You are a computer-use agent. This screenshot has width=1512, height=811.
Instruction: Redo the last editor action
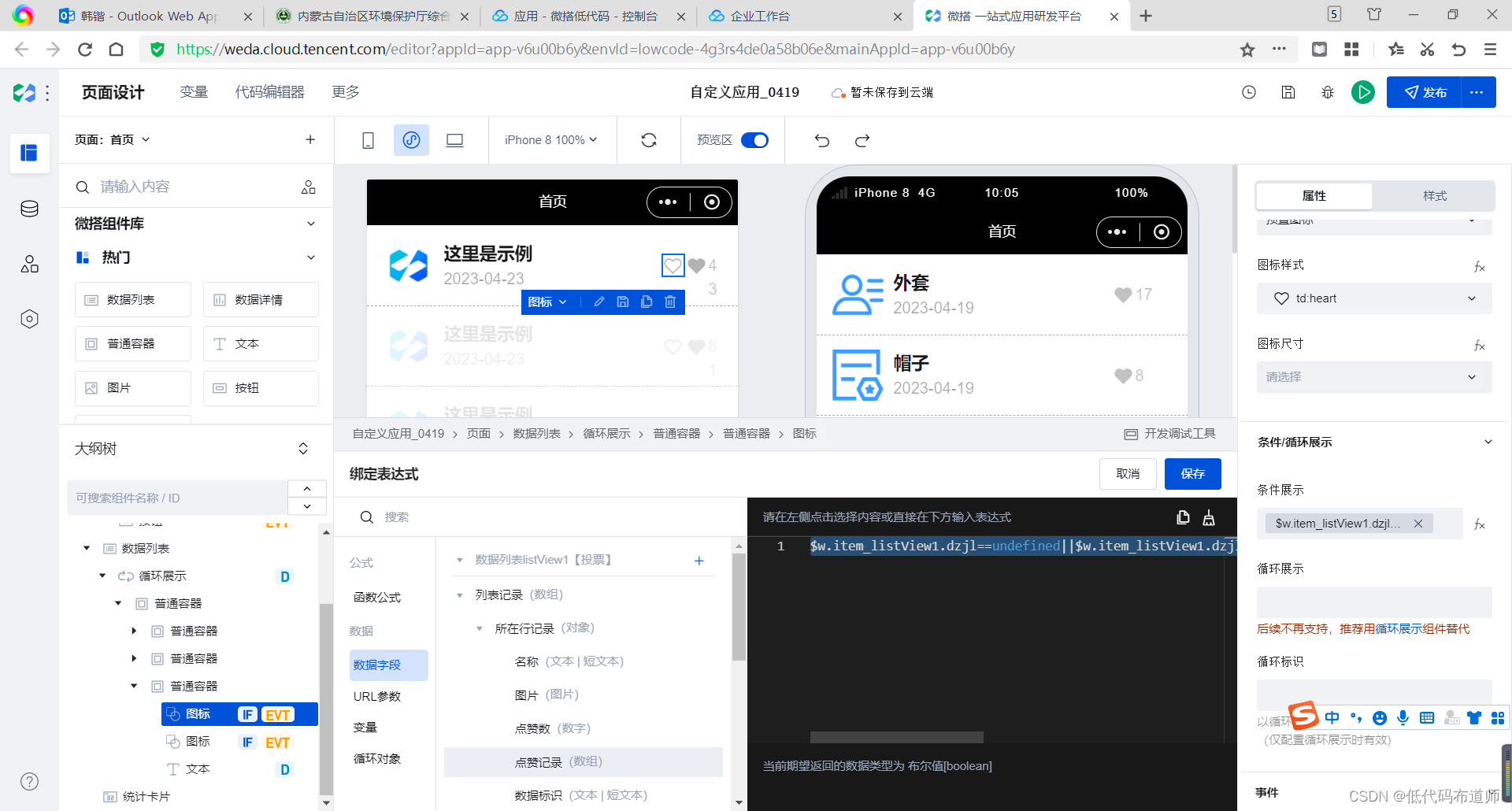coord(862,140)
